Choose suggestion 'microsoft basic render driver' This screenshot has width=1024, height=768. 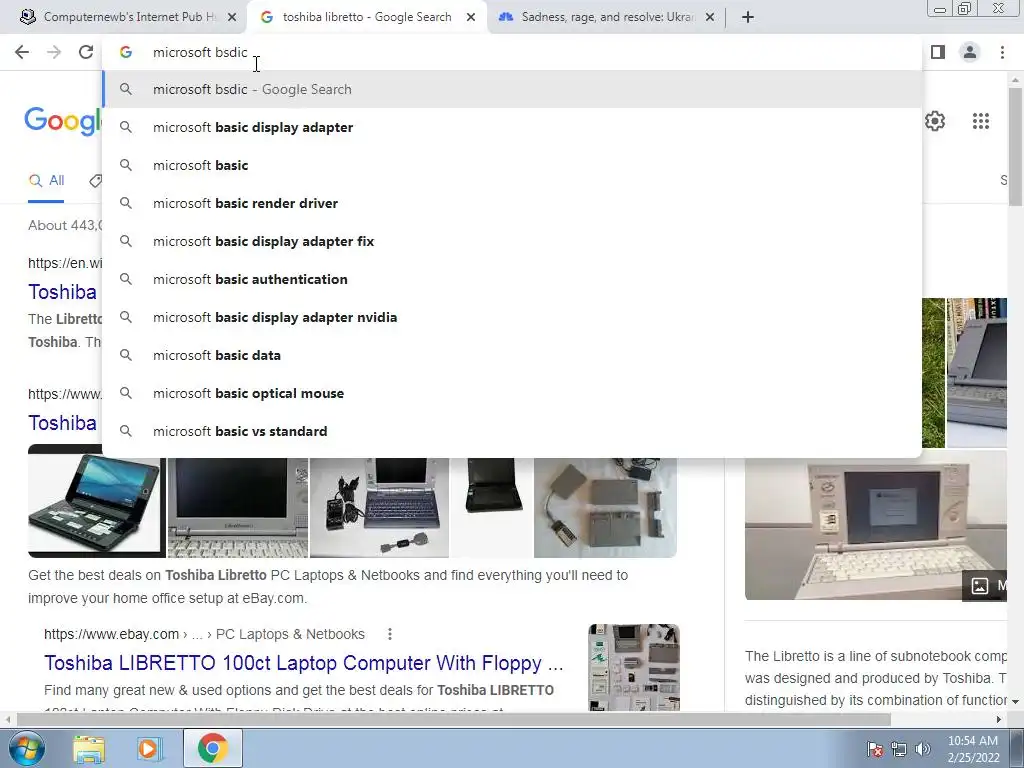pos(513,203)
